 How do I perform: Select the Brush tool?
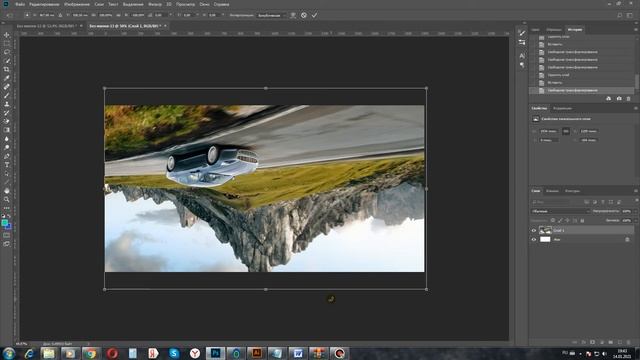(7, 95)
